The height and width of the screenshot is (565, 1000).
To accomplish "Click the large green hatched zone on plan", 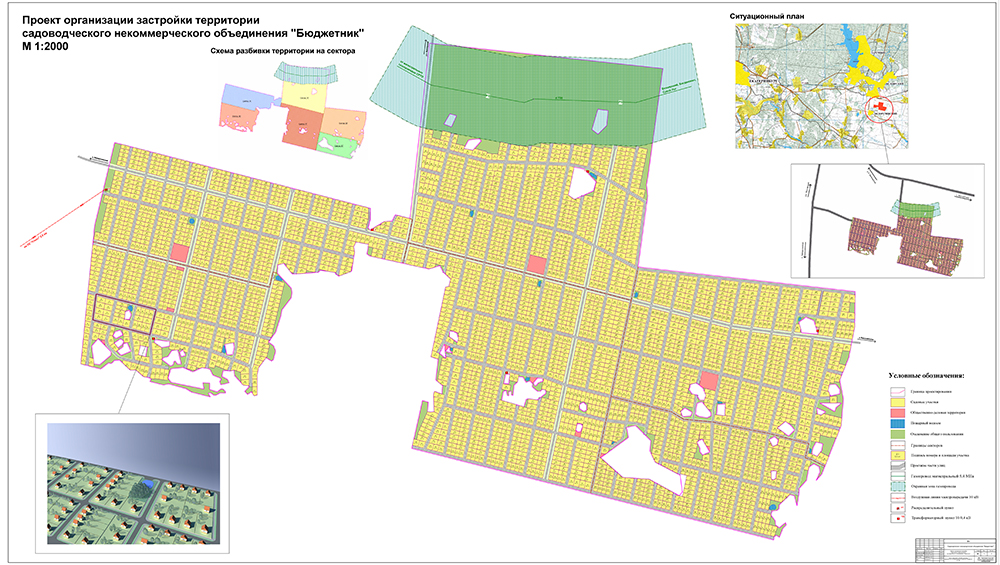I will (x=540, y=95).
